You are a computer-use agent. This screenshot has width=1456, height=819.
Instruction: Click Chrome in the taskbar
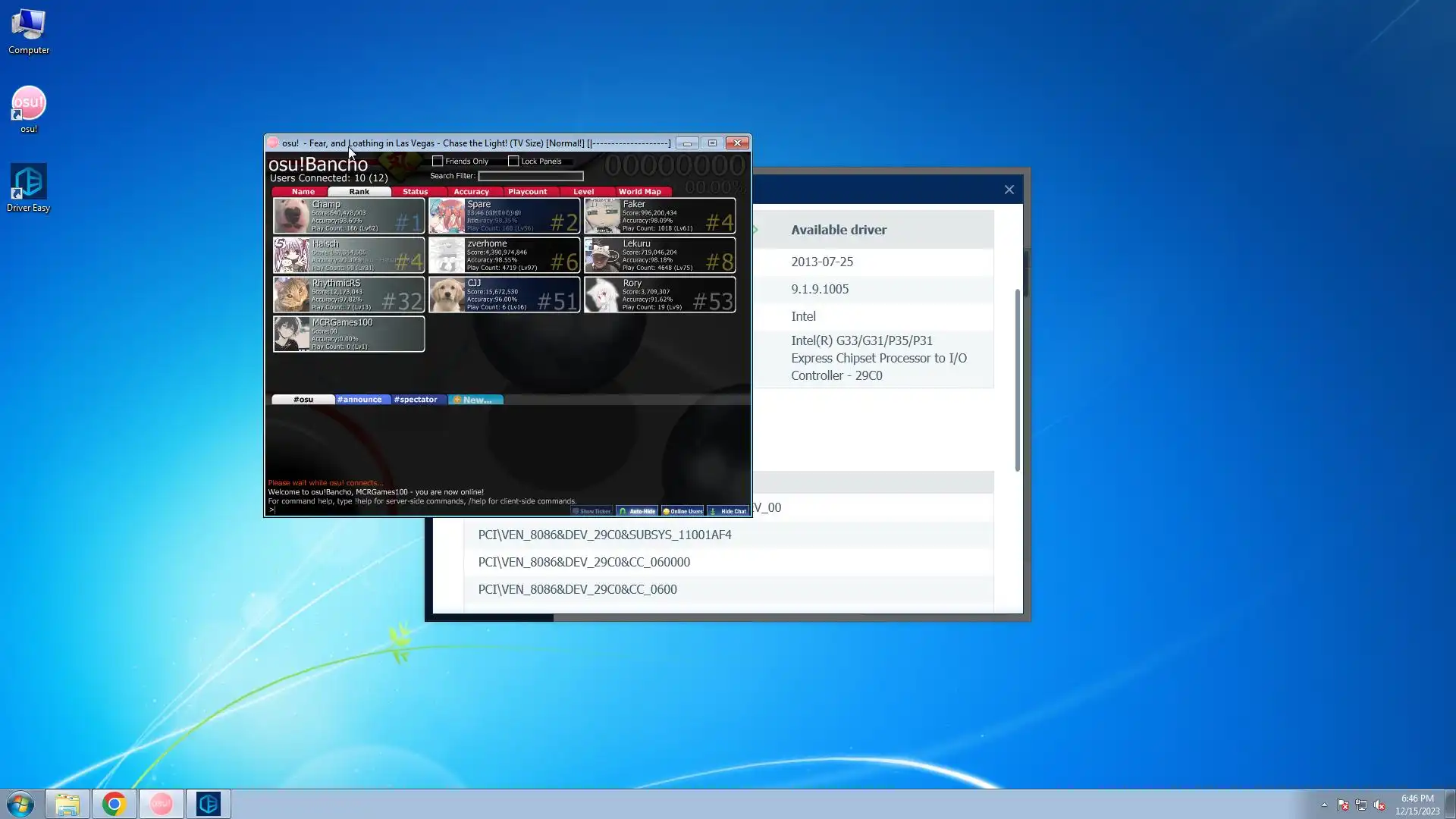coord(114,804)
